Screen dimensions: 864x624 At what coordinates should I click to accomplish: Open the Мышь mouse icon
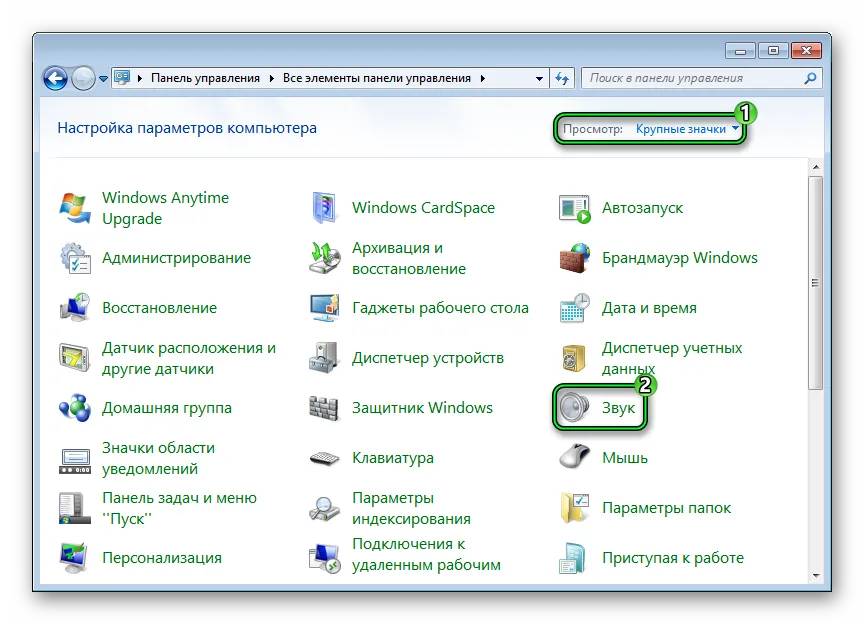tap(575, 458)
